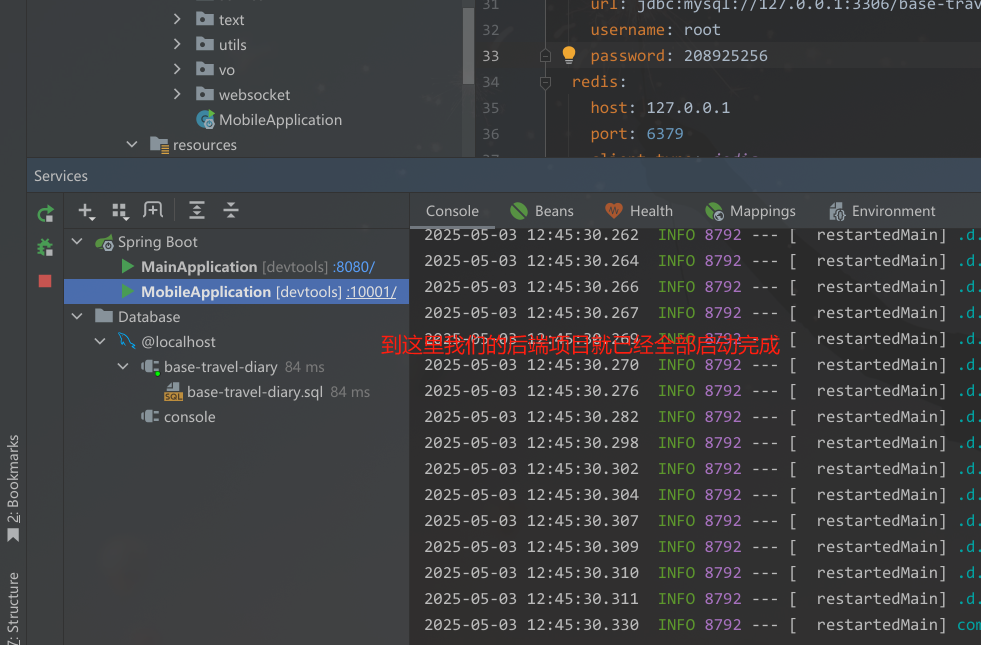Collapse the Database services node
Image resolution: width=981 pixels, height=645 pixels.
(x=78, y=317)
